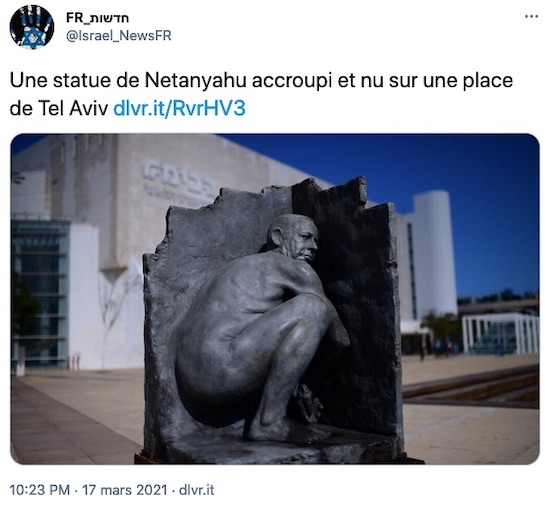Click the glass facade on photo's left
Image resolution: width=550 pixels, height=508 pixels.
pyautogui.click(x=40, y=293)
